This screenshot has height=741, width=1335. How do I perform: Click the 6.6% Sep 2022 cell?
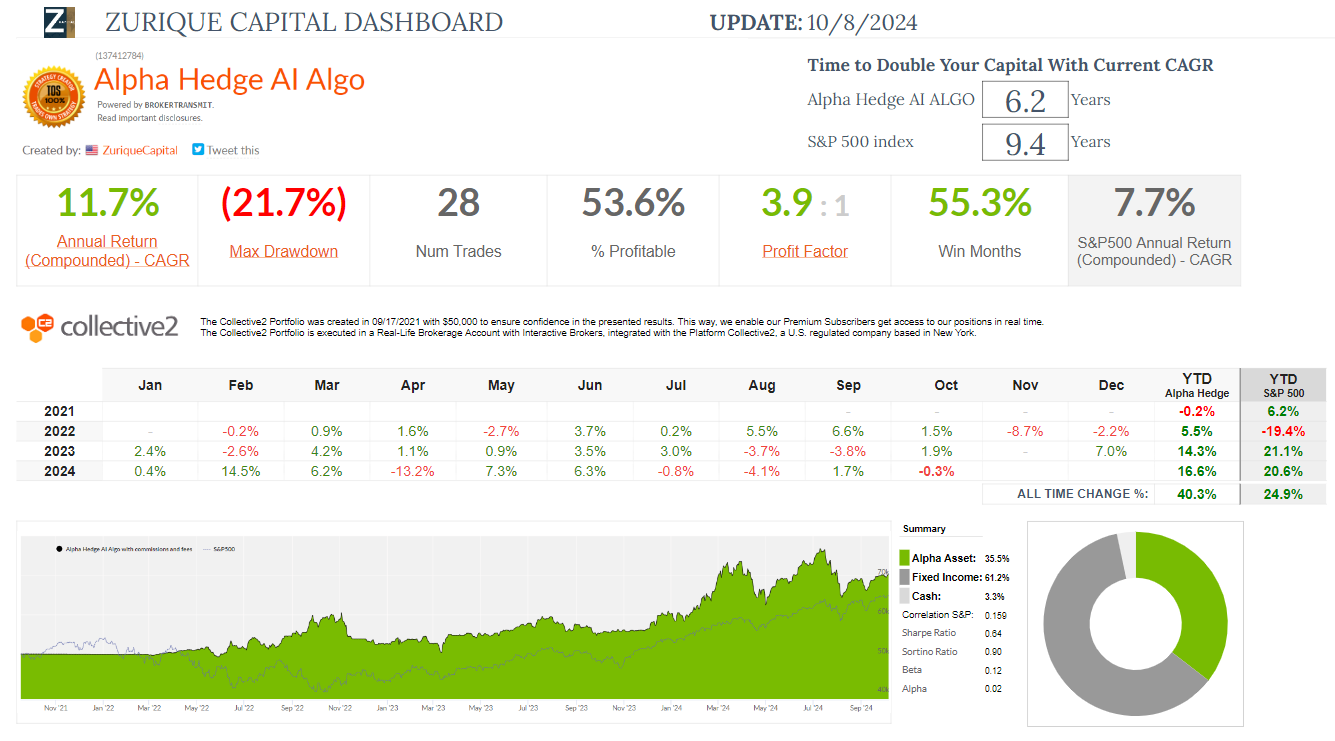click(849, 431)
